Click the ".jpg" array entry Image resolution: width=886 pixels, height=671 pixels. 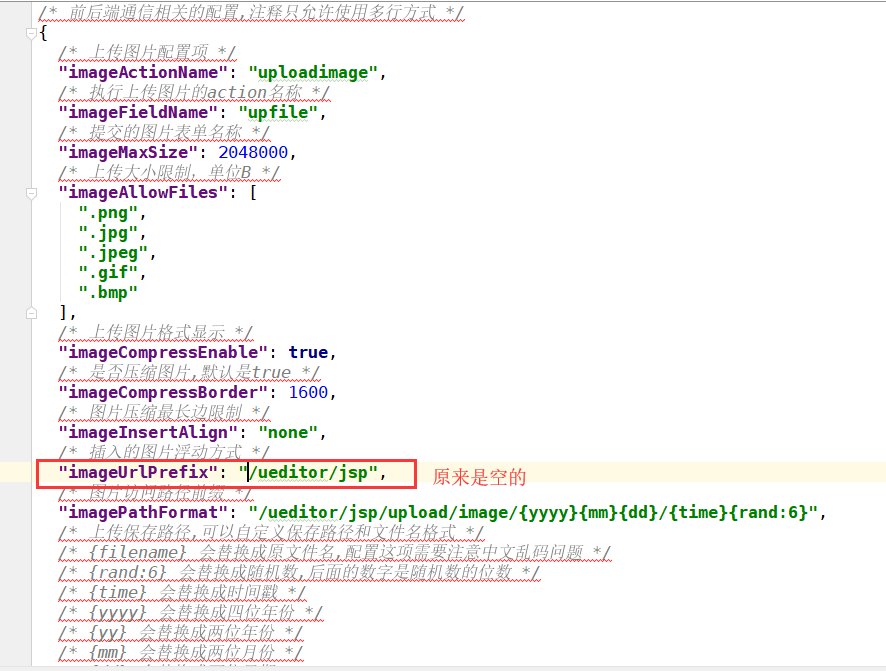[108, 233]
